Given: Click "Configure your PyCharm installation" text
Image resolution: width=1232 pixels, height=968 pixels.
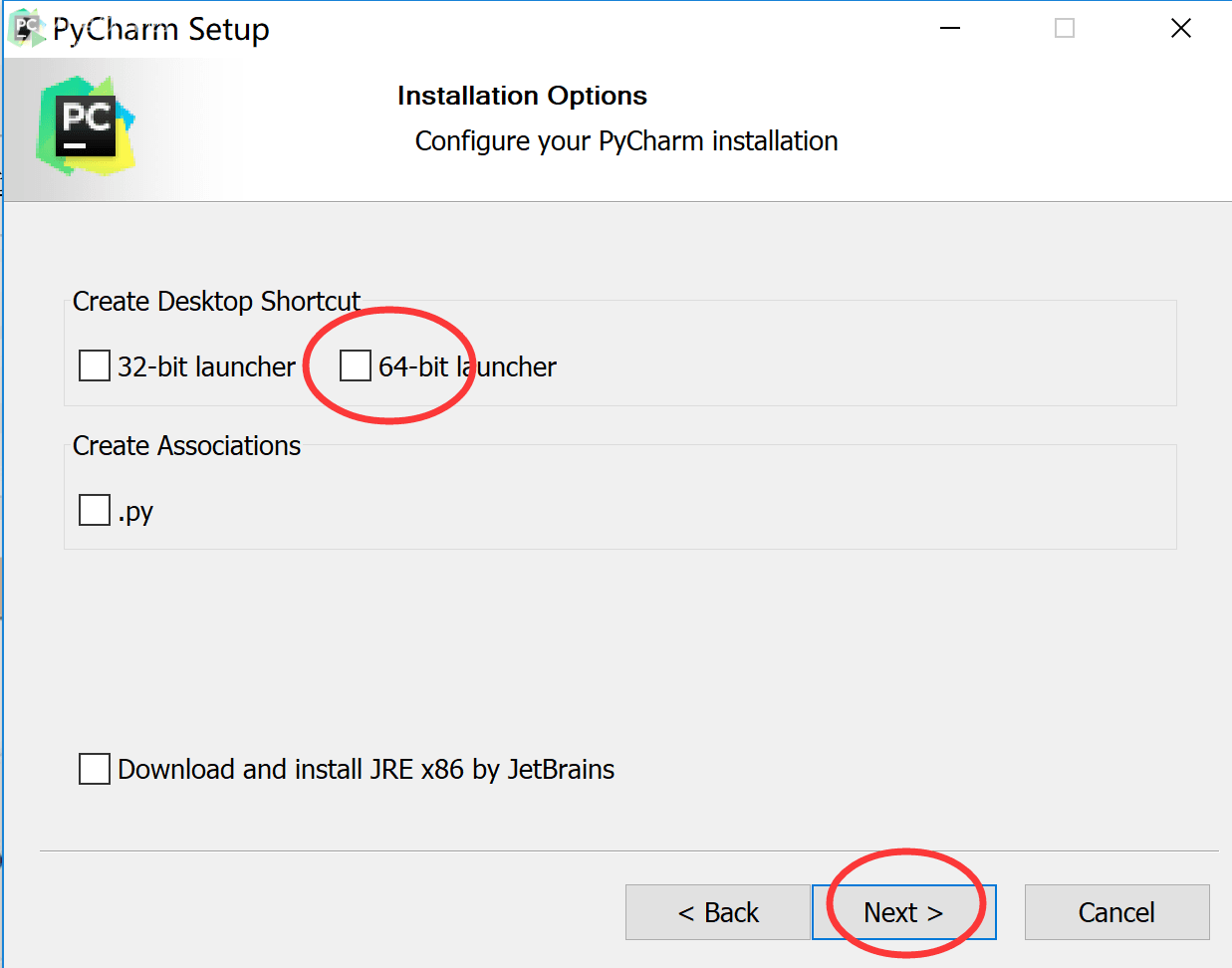Looking at the screenshot, I should 626,141.
